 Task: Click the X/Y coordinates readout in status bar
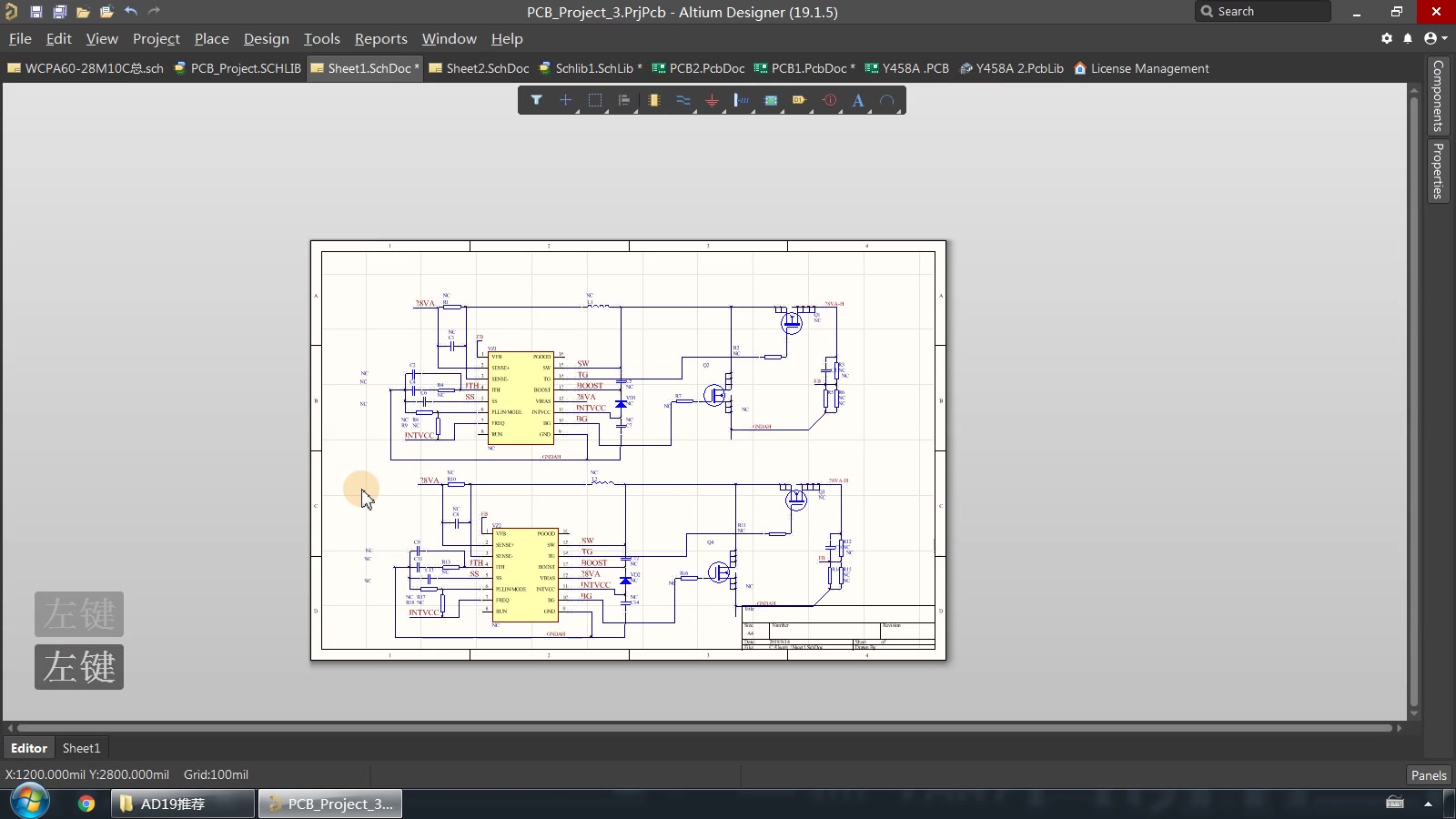(x=87, y=774)
